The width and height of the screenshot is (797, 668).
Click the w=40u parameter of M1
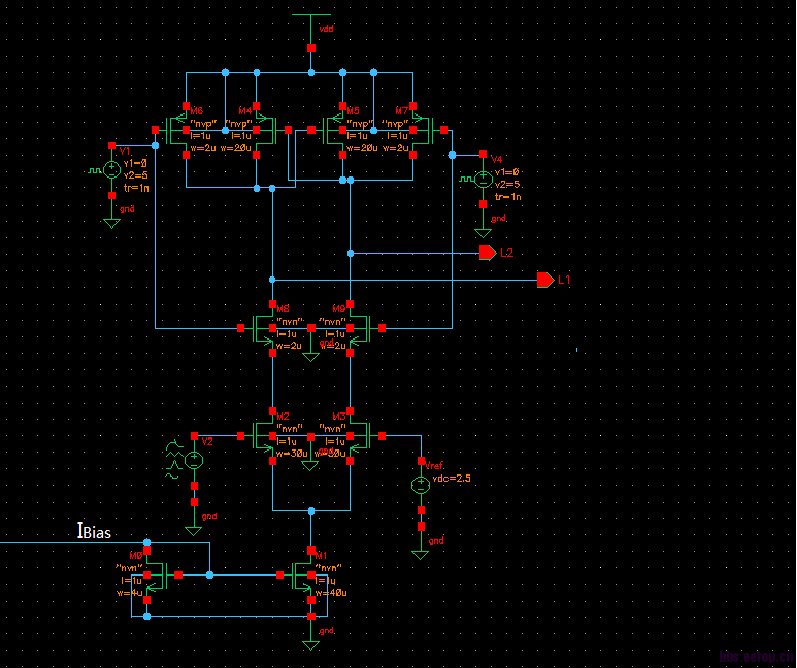pyautogui.click(x=331, y=593)
